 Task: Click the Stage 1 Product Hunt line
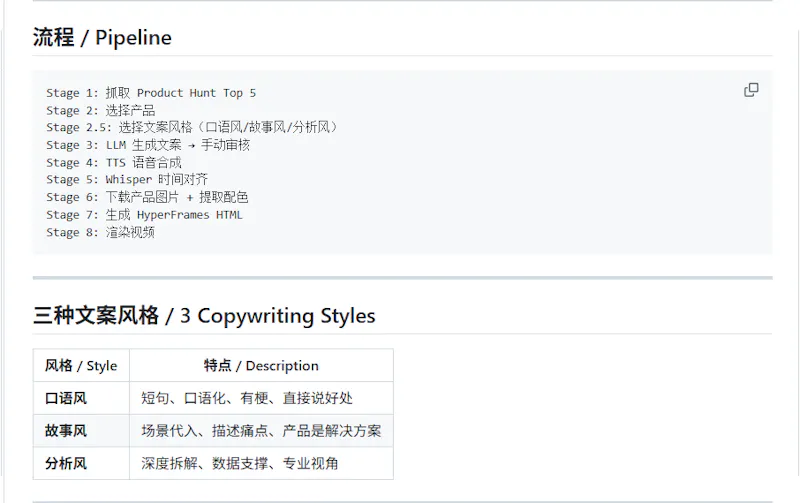151,93
